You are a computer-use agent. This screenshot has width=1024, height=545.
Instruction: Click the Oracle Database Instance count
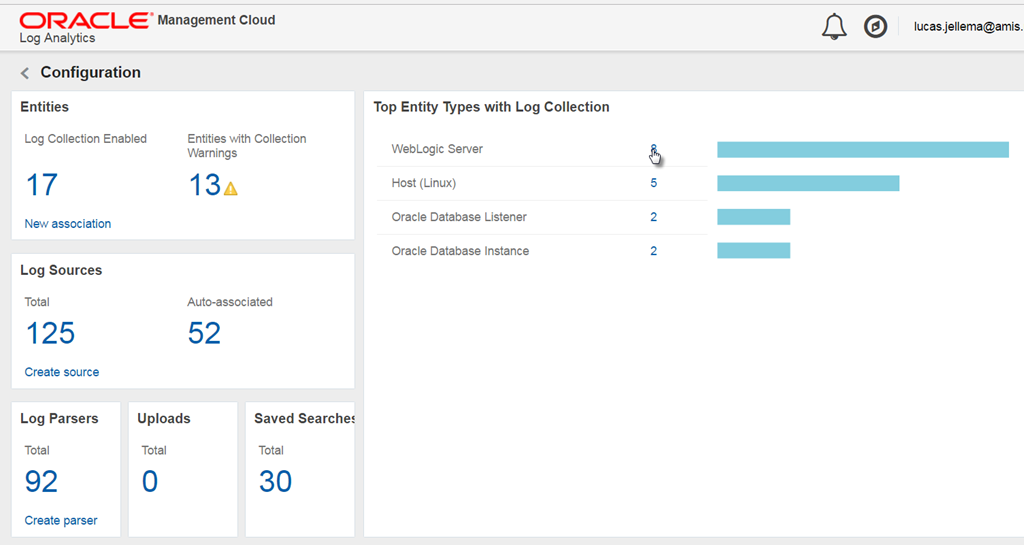[654, 251]
